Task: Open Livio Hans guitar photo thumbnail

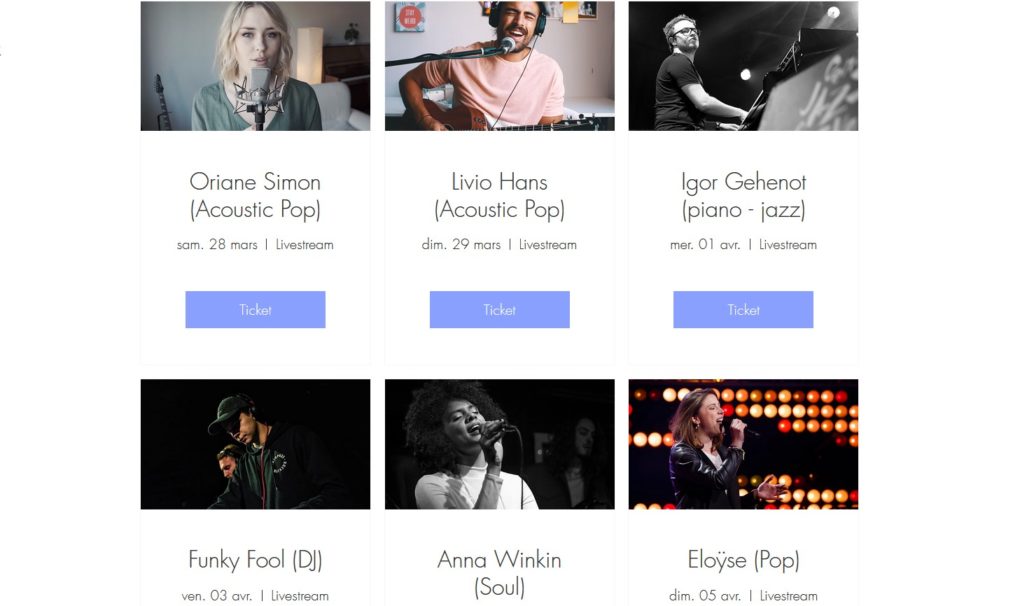Action: 500,66
